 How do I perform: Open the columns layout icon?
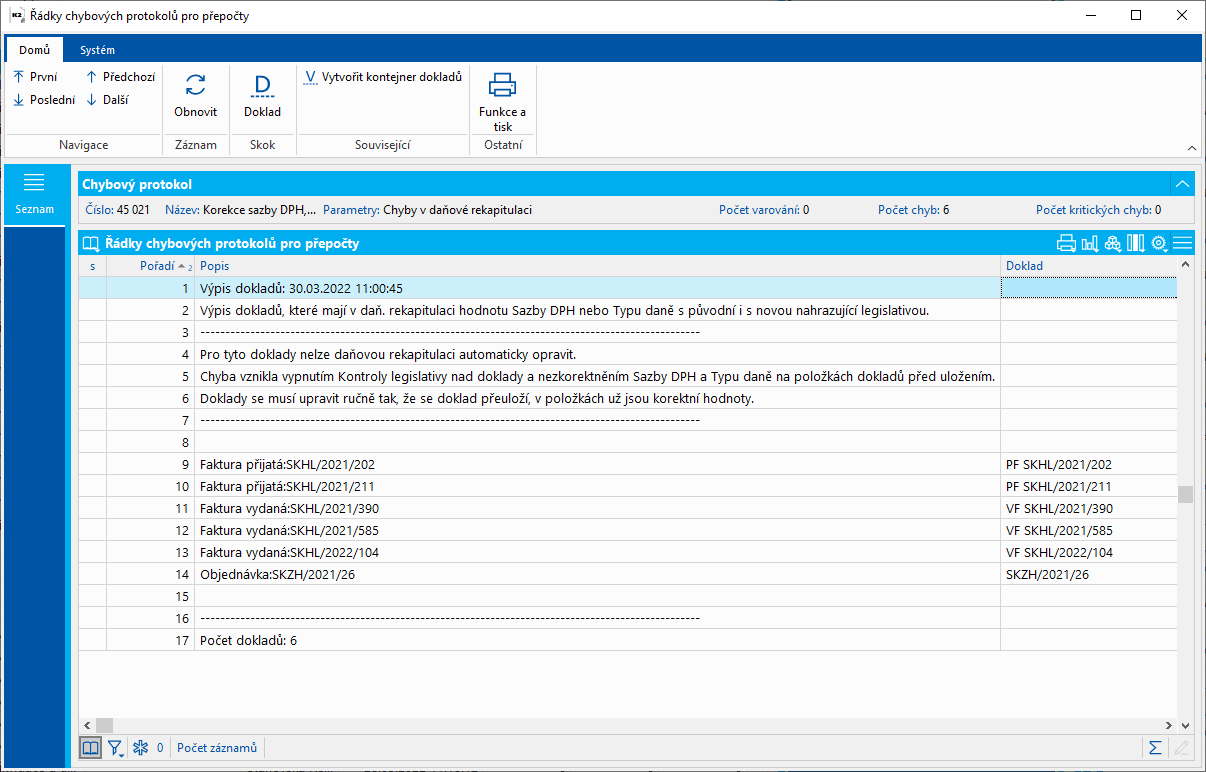pyautogui.click(x=1135, y=243)
